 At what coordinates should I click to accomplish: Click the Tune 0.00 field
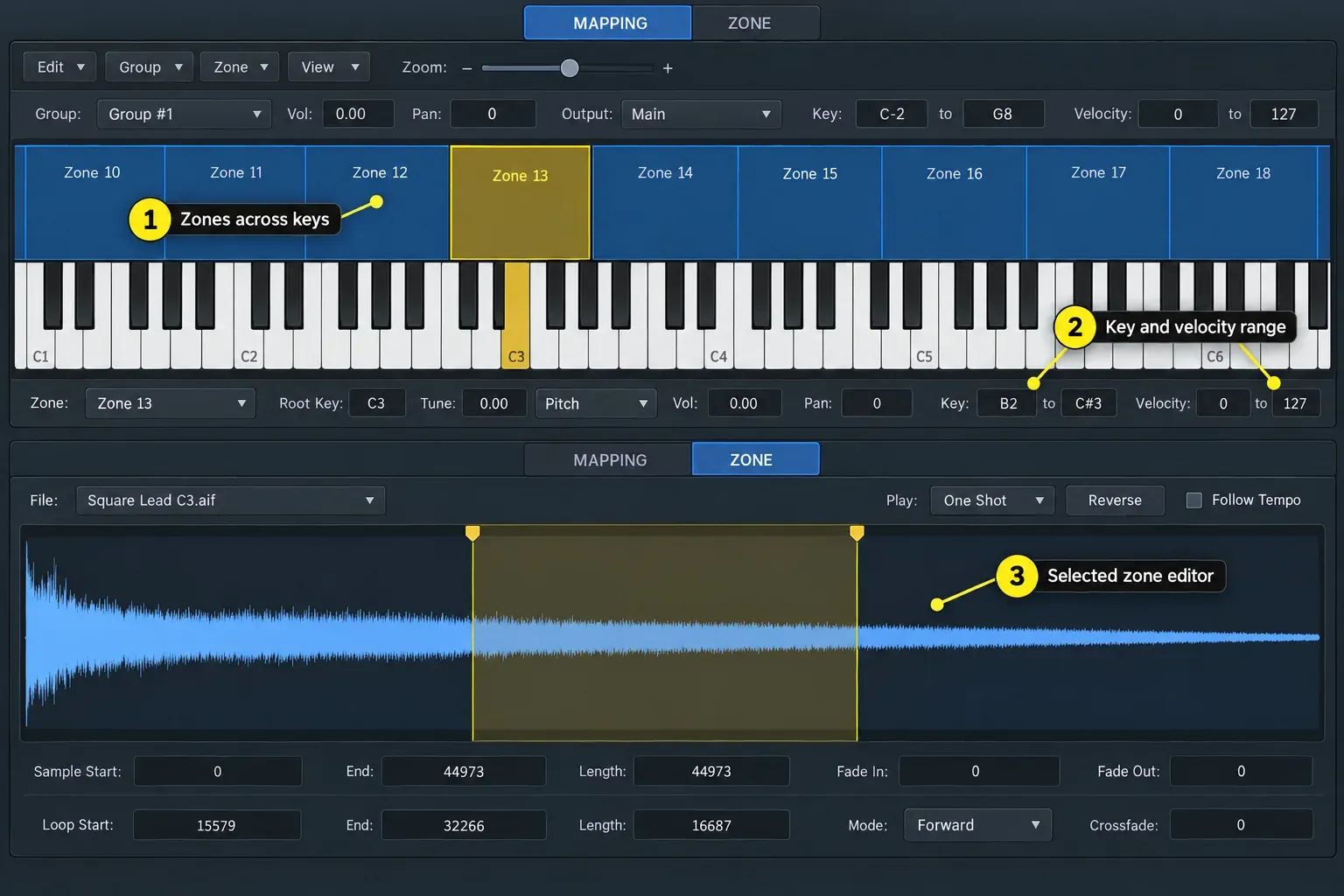coord(493,403)
